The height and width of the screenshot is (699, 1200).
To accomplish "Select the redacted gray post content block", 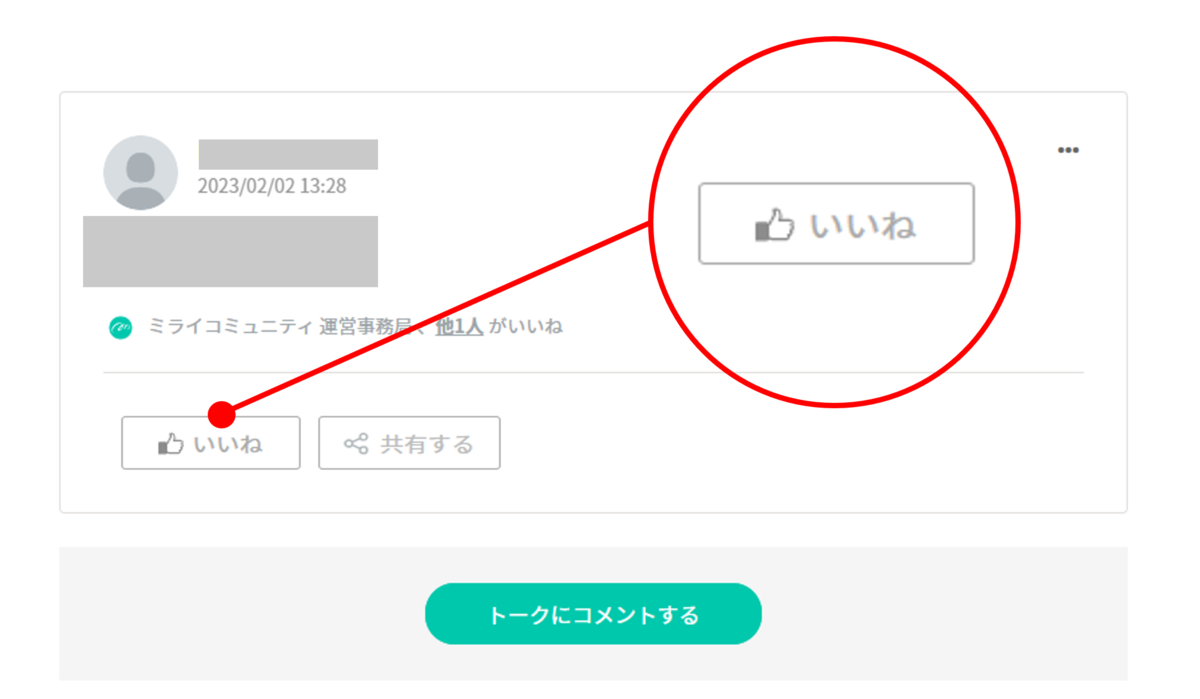I will tap(230, 251).
